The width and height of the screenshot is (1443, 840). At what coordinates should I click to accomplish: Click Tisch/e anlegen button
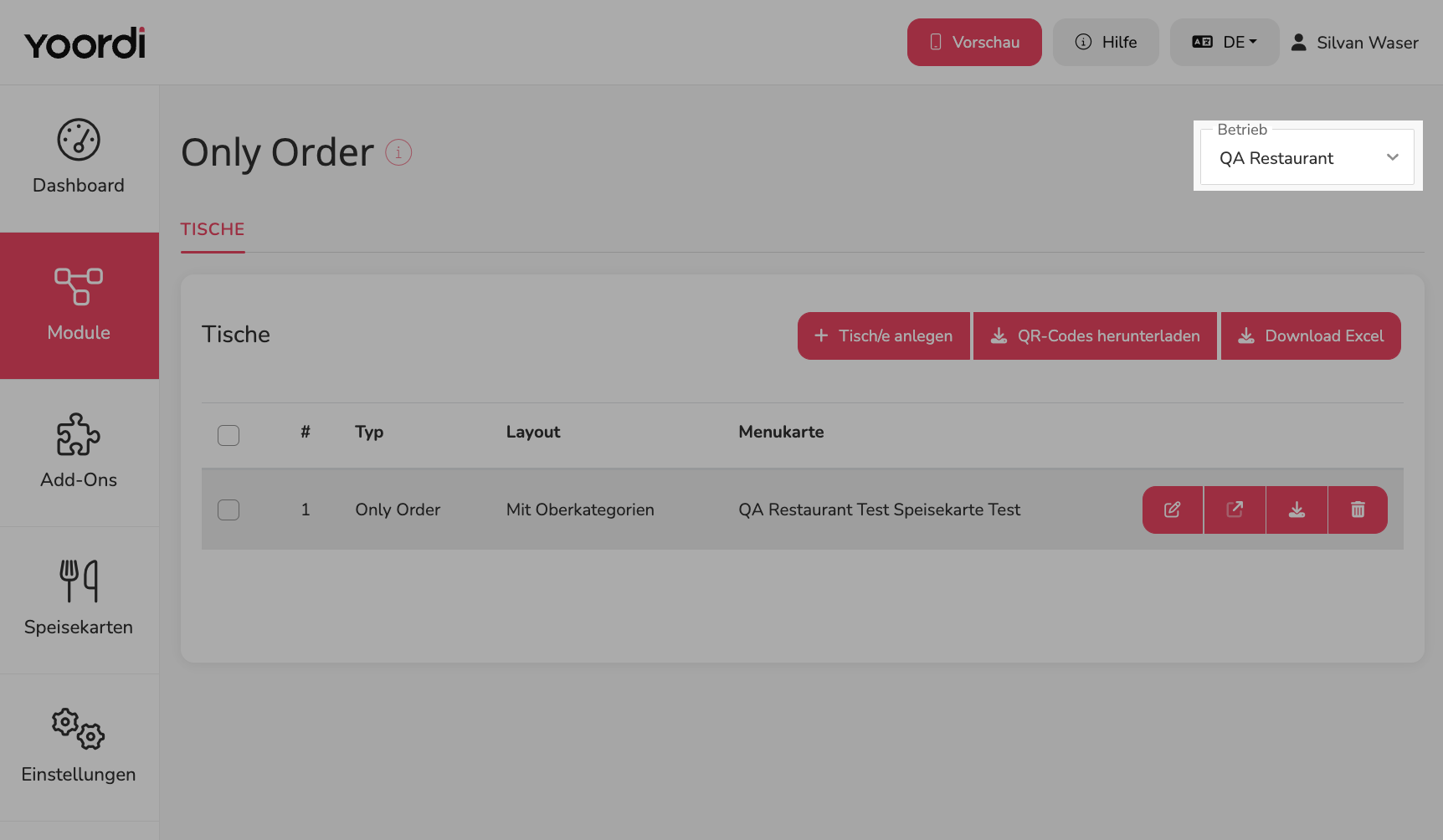[884, 335]
